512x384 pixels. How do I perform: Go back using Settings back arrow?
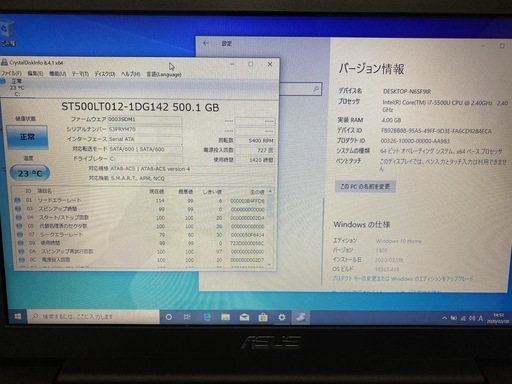pos(206,43)
